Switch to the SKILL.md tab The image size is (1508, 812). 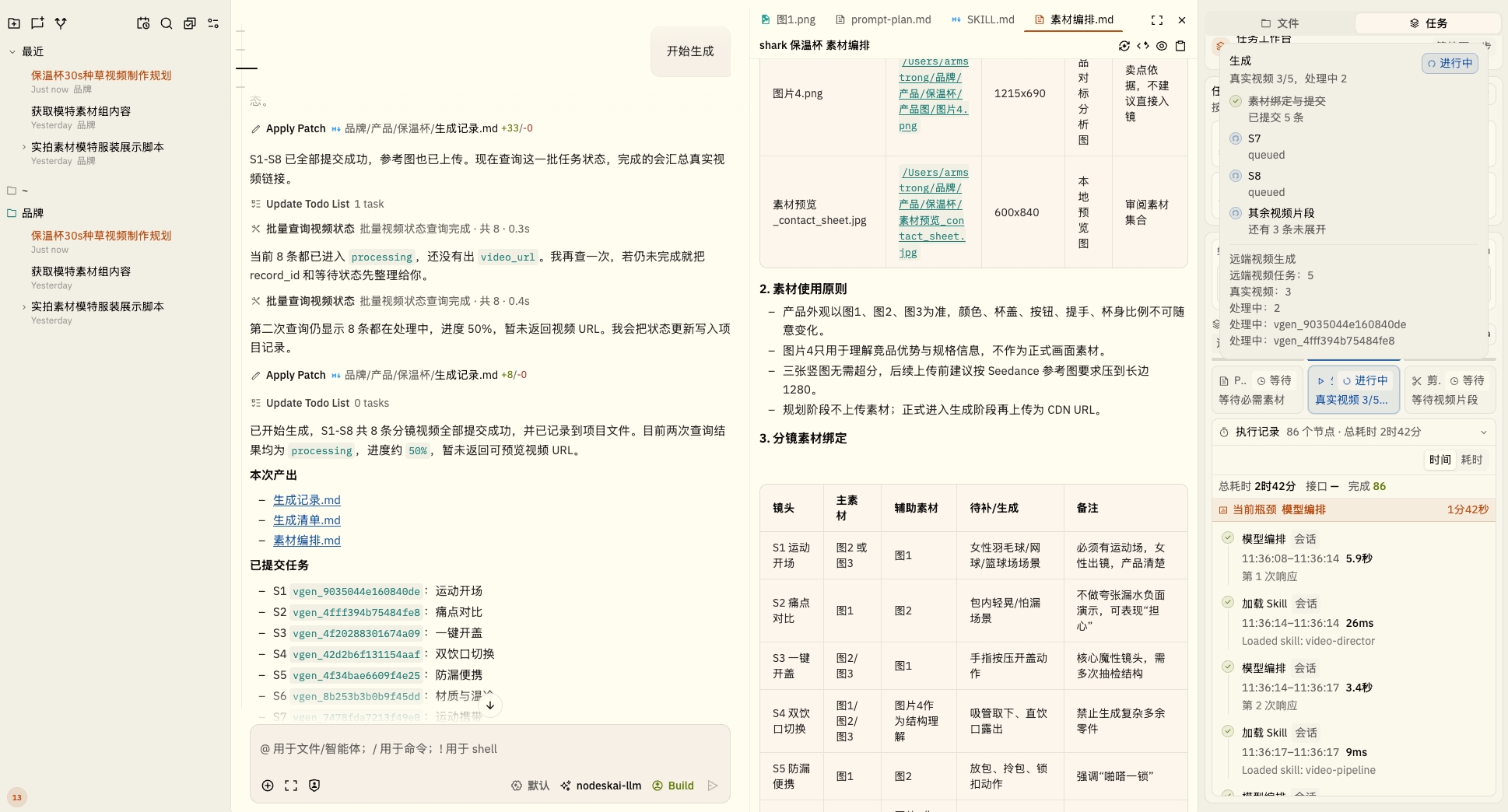click(983, 19)
